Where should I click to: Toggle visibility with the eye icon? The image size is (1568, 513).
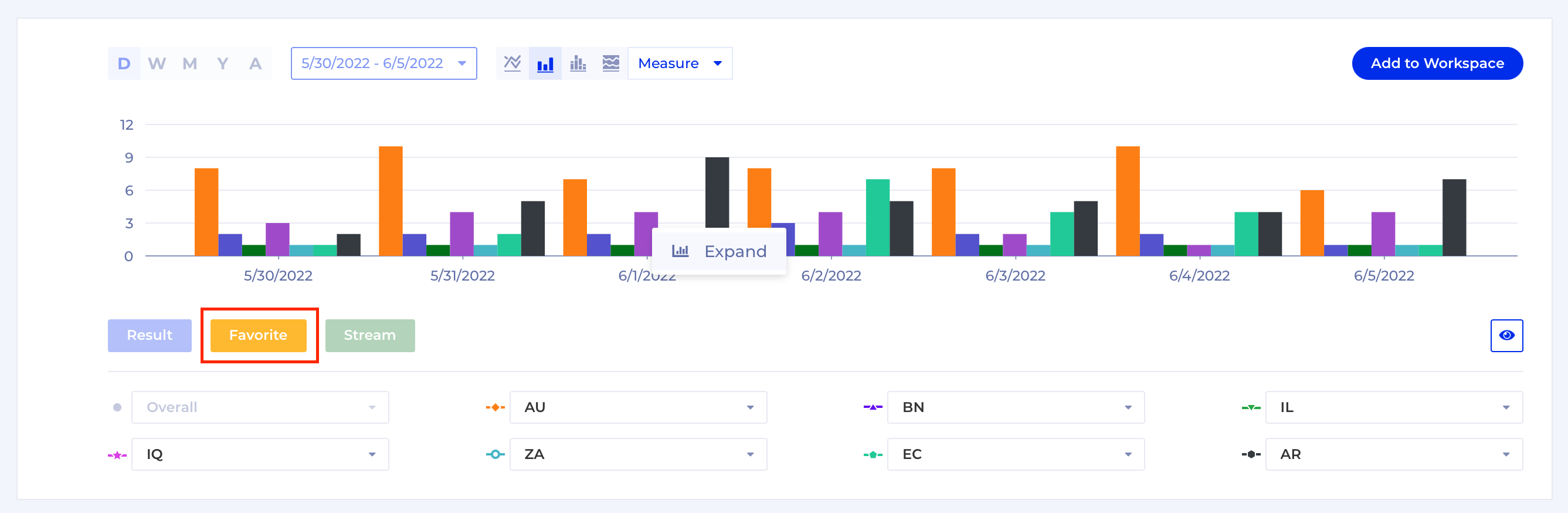click(x=1506, y=336)
